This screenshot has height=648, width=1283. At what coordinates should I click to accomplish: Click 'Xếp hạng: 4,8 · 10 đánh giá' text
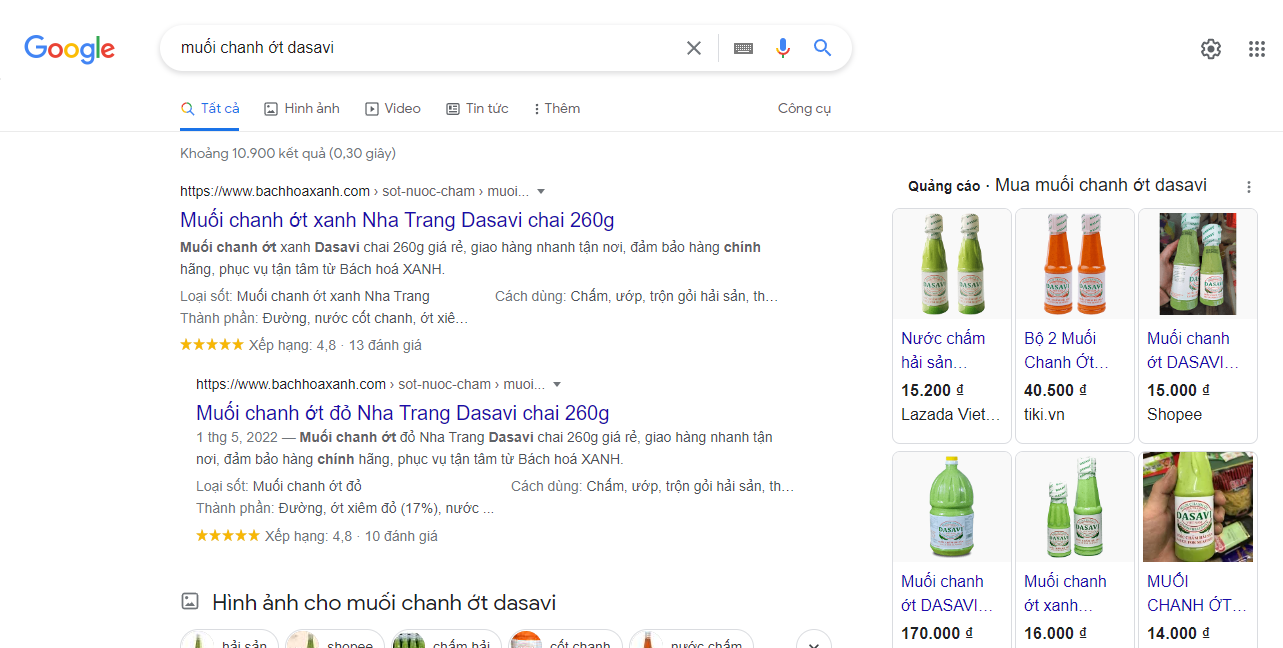351,536
